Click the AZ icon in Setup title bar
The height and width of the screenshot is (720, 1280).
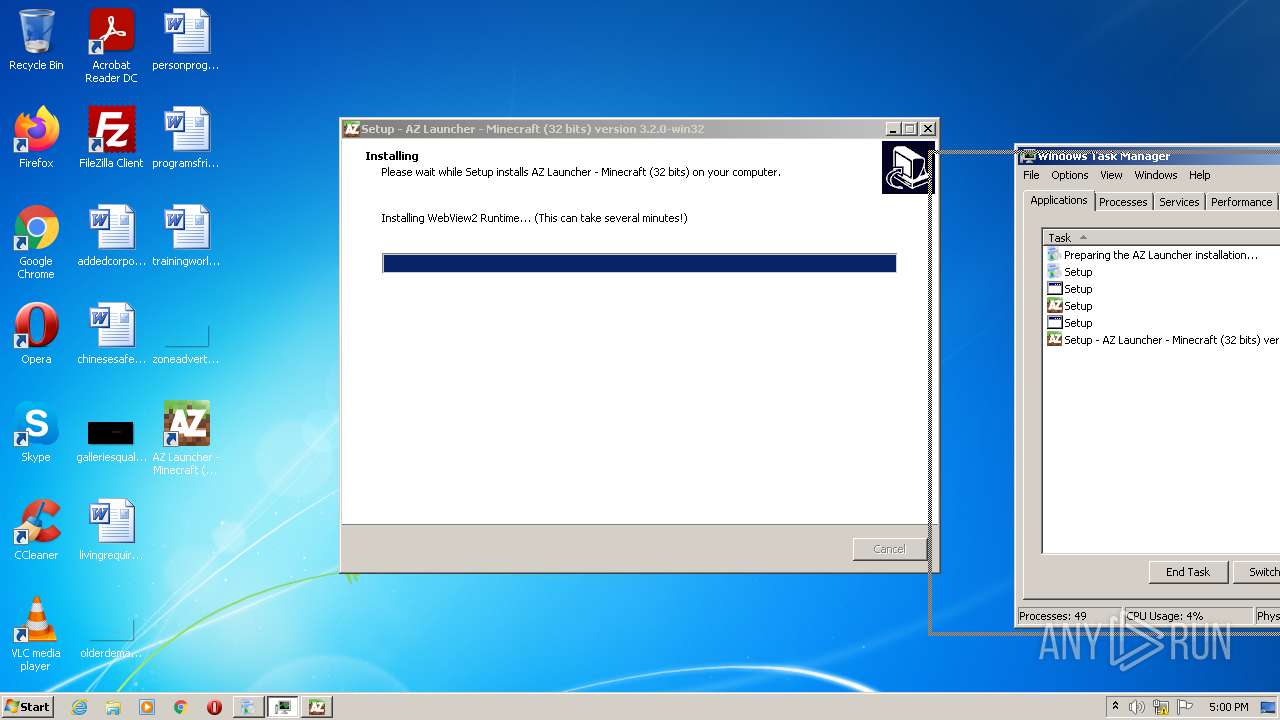351,129
